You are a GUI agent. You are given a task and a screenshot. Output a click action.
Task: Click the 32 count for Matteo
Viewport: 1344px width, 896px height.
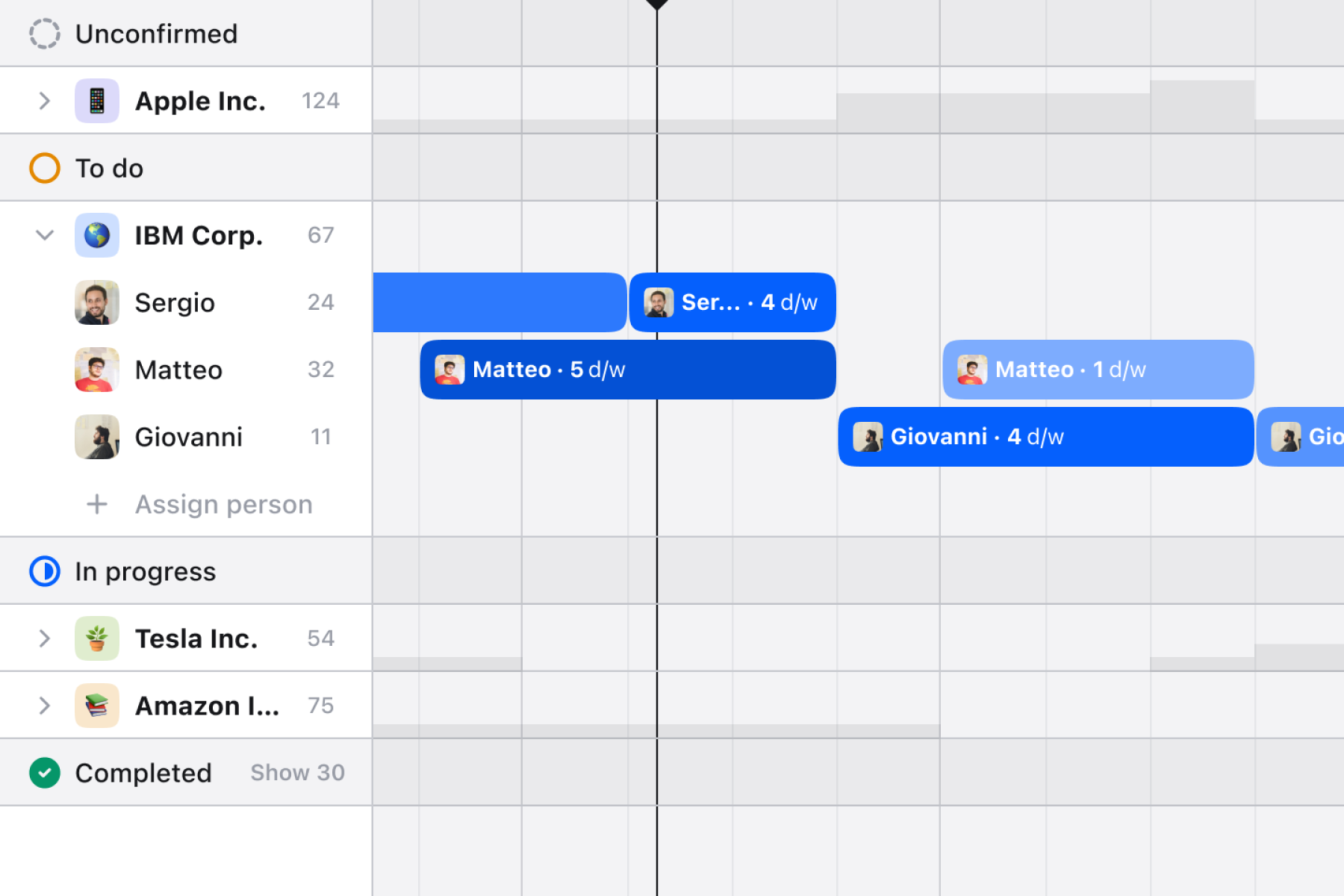320,370
